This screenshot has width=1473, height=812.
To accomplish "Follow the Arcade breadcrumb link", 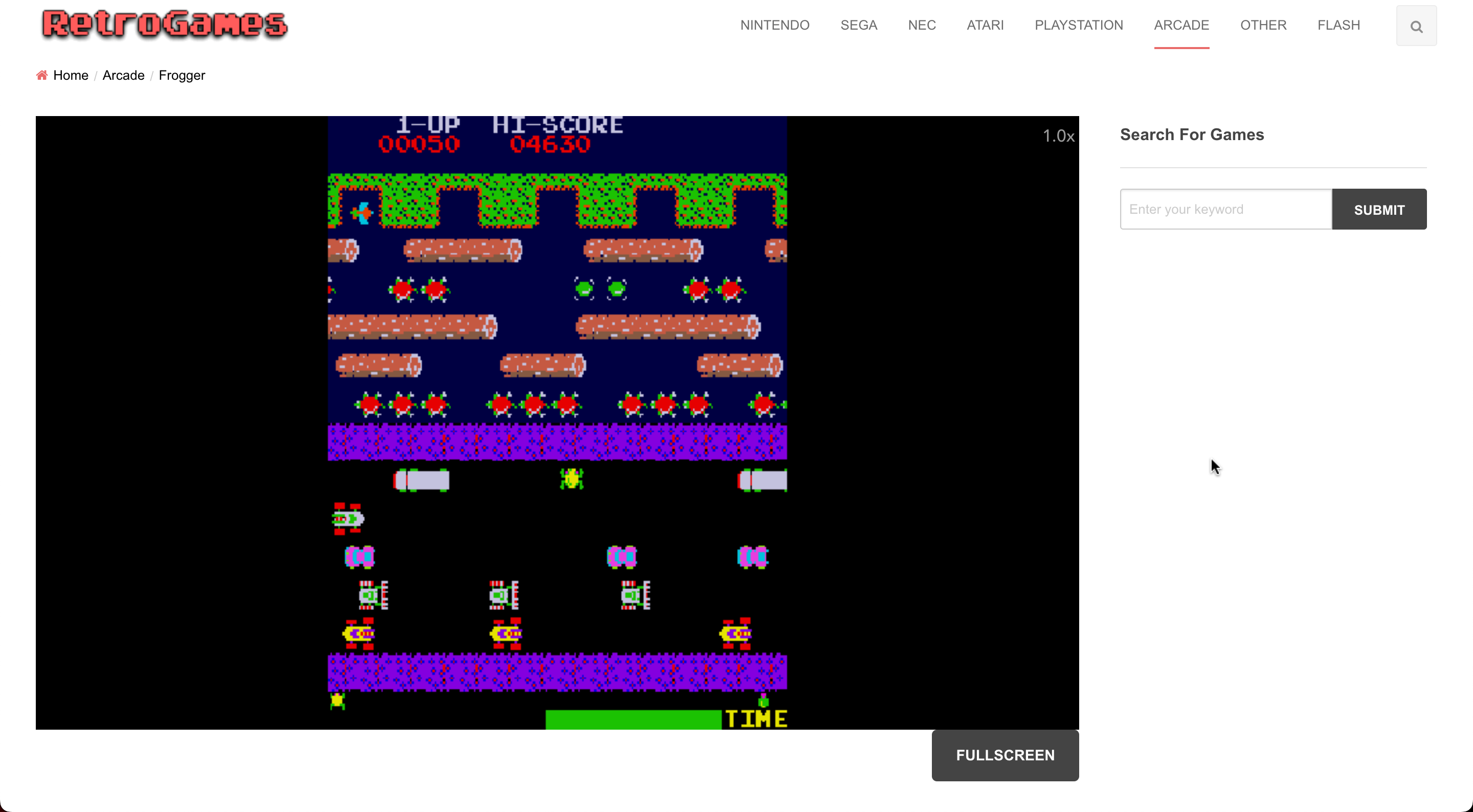I will (x=123, y=76).
